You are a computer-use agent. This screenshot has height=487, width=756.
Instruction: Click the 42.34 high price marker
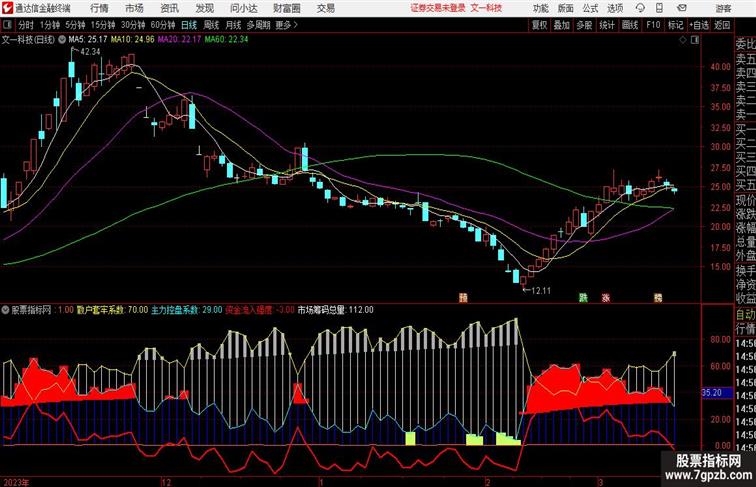point(90,52)
